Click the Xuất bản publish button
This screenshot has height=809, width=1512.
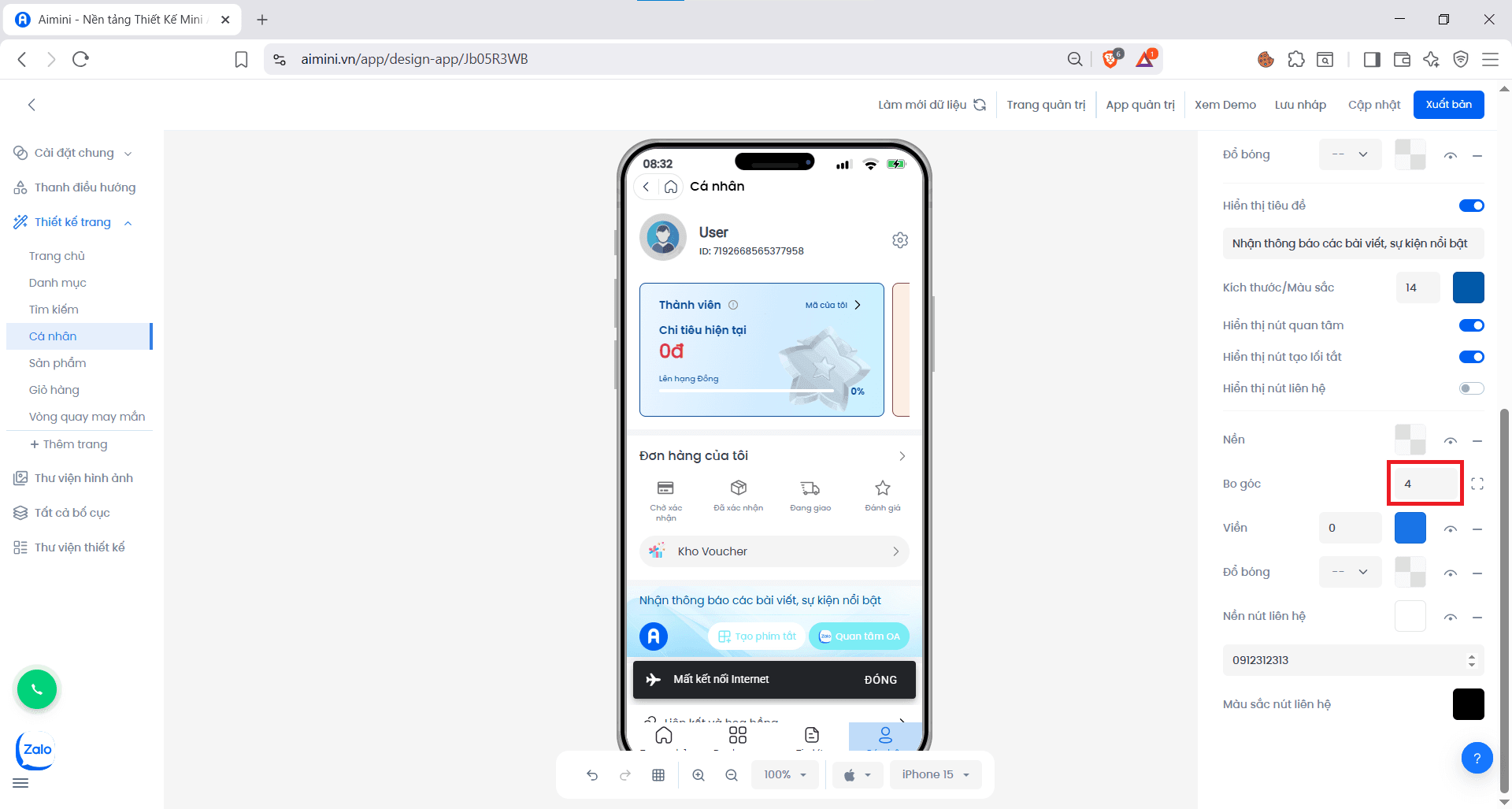click(x=1448, y=104)
